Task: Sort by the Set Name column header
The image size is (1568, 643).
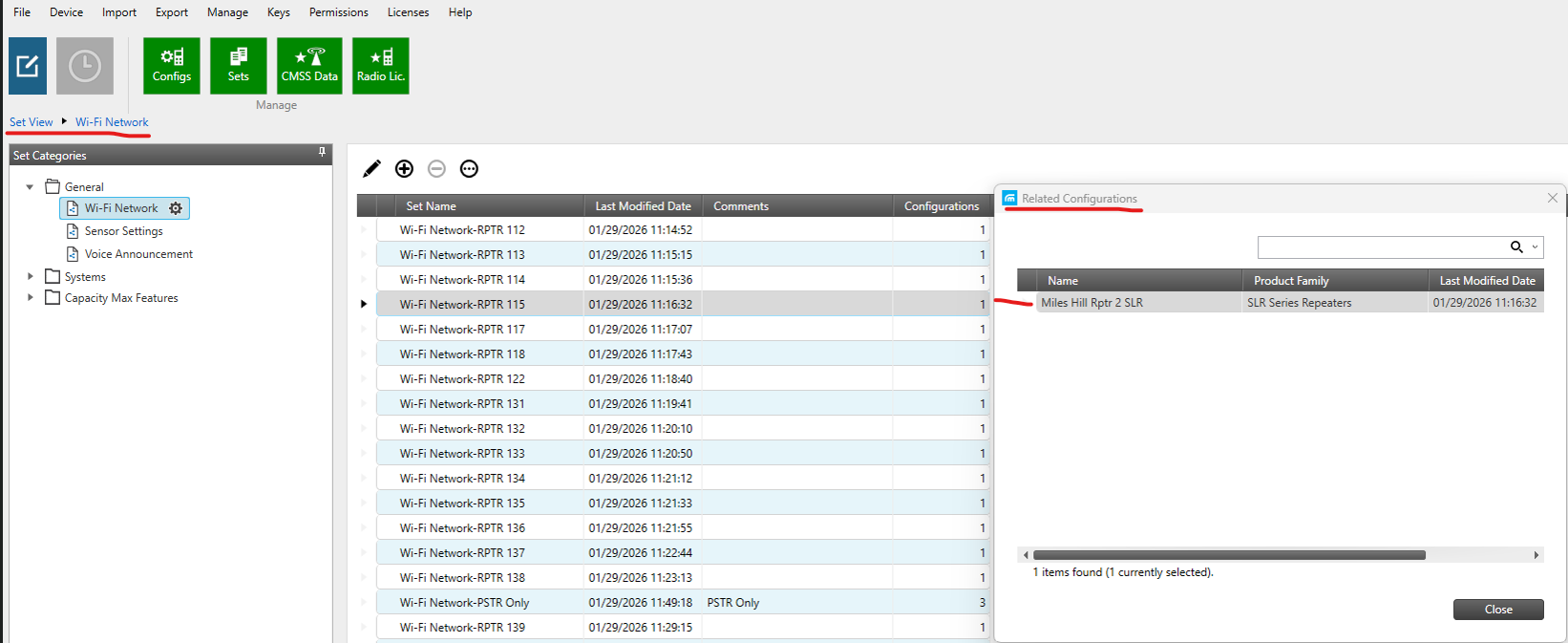Action: point(490,205)
